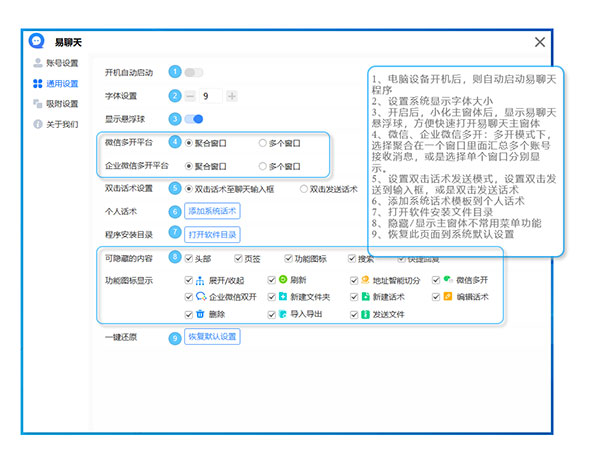
Task: Click the 通用设置 grid icon
Action: coord(38,83)
